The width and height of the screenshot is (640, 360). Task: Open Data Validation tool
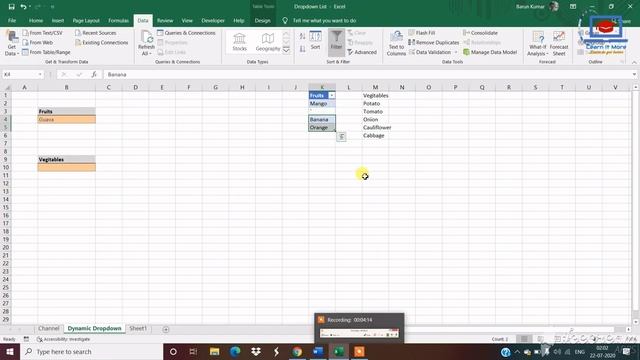point(430,52)
